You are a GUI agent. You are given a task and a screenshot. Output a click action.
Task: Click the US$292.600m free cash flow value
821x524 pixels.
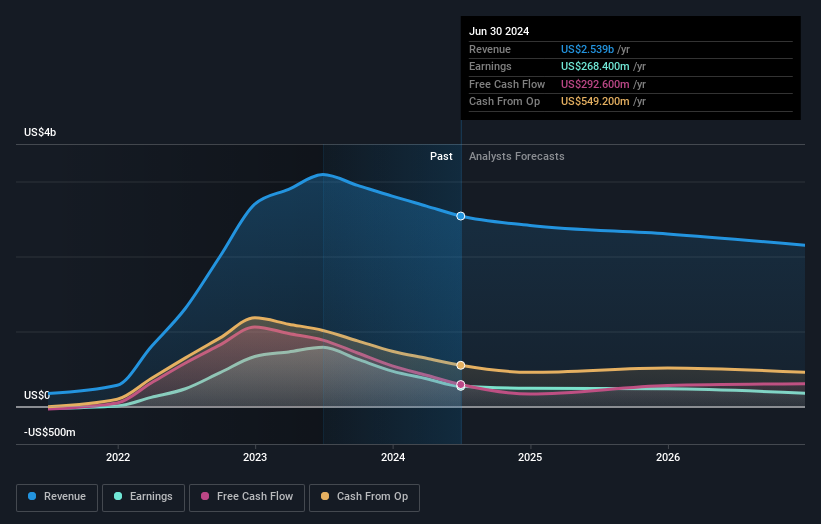tap(595, 84)
